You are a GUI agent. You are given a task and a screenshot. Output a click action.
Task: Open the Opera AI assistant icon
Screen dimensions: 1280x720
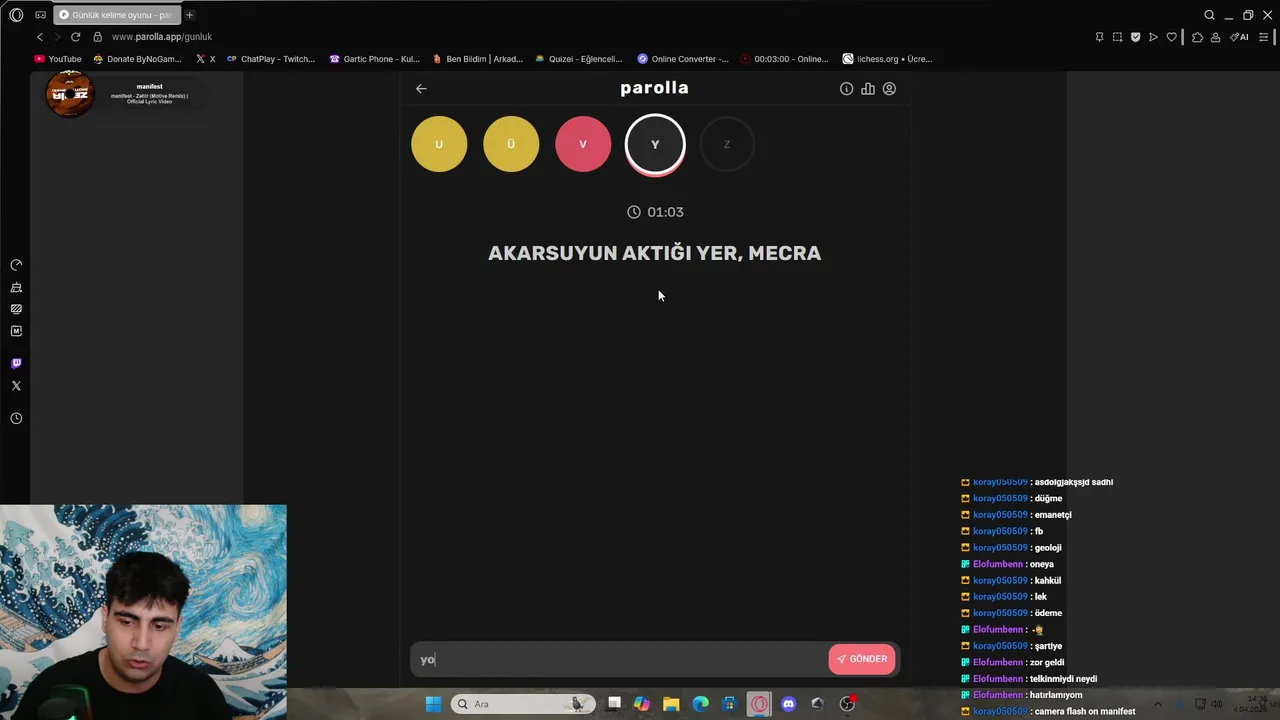click(1239, 37)
